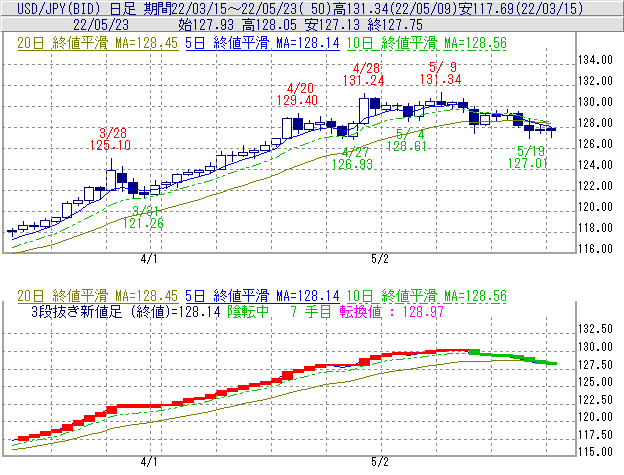Viewport: 624px width, 475px height.
Task: Click the 5日 終値平滑 legend in lower chart
Action: pyautogui.click(x=262, y=296)
